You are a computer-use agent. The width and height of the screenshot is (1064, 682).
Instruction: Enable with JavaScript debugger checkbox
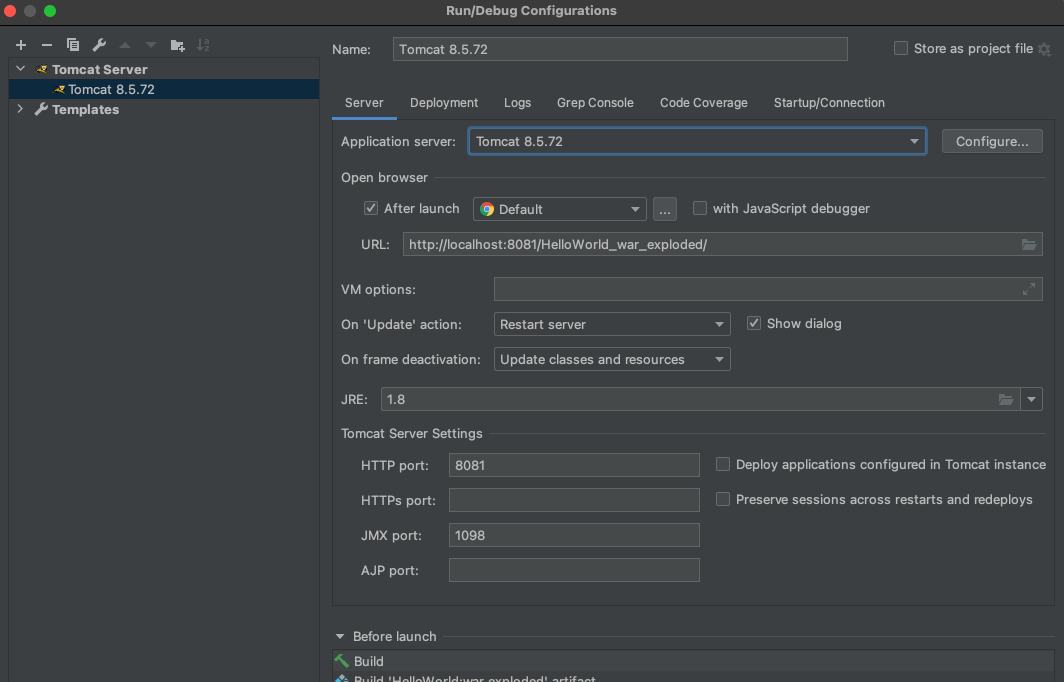tap(700, 208)
